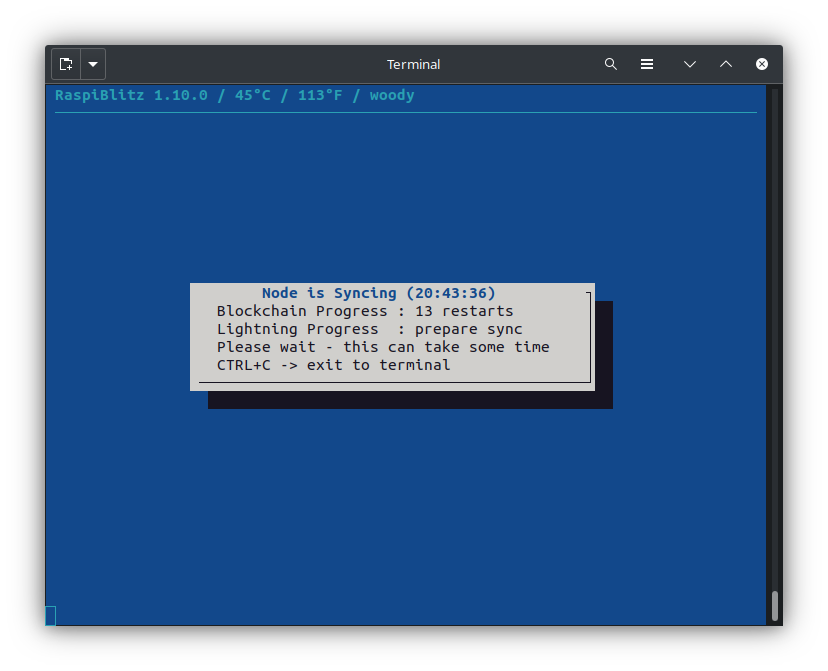Click the CTRL+C exit to terminal hint

click(333, 365)
